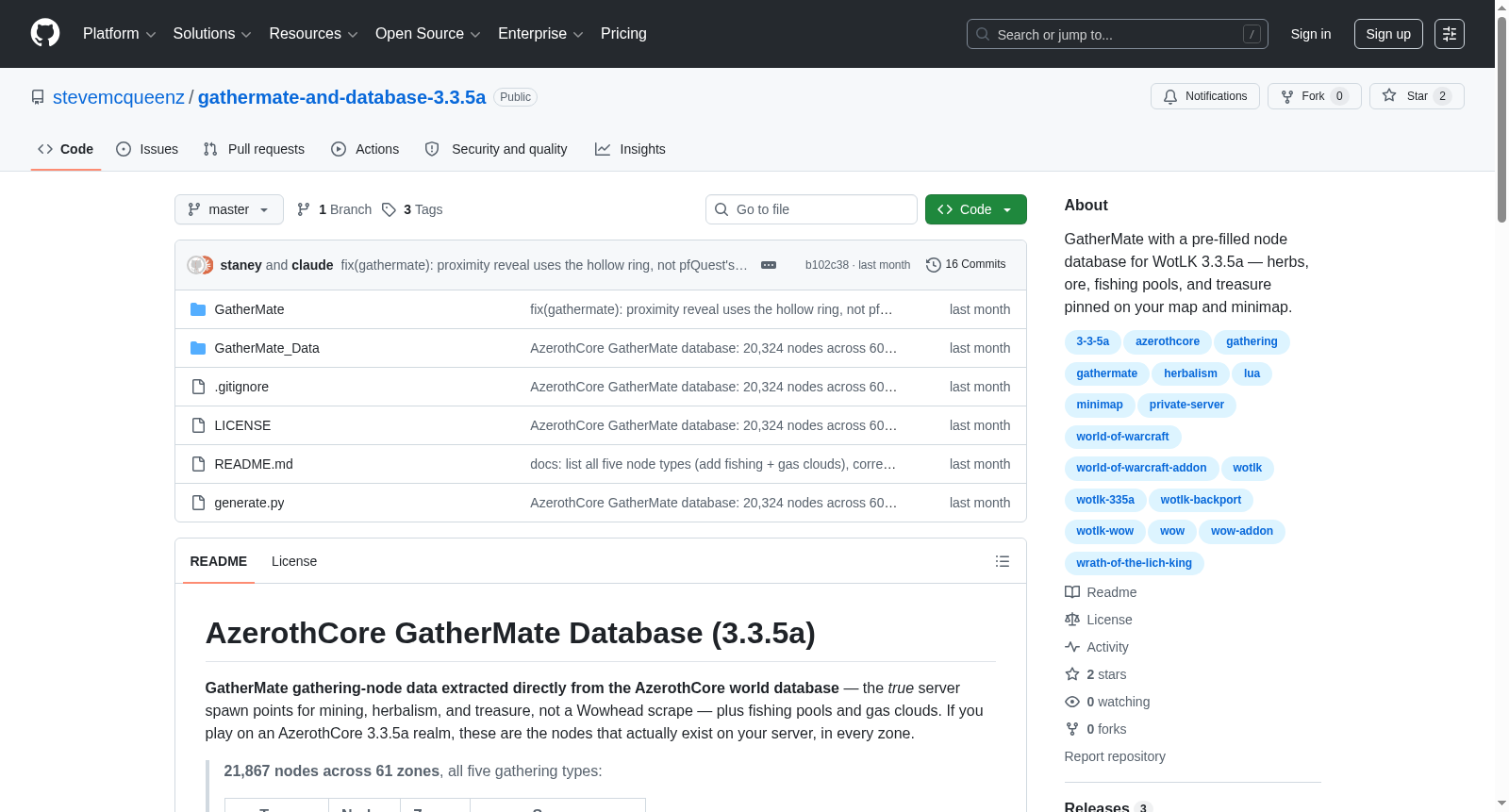Open the command palette icon button
The width and height of the screenshot is (1509, 812).
coord(1450,34)
